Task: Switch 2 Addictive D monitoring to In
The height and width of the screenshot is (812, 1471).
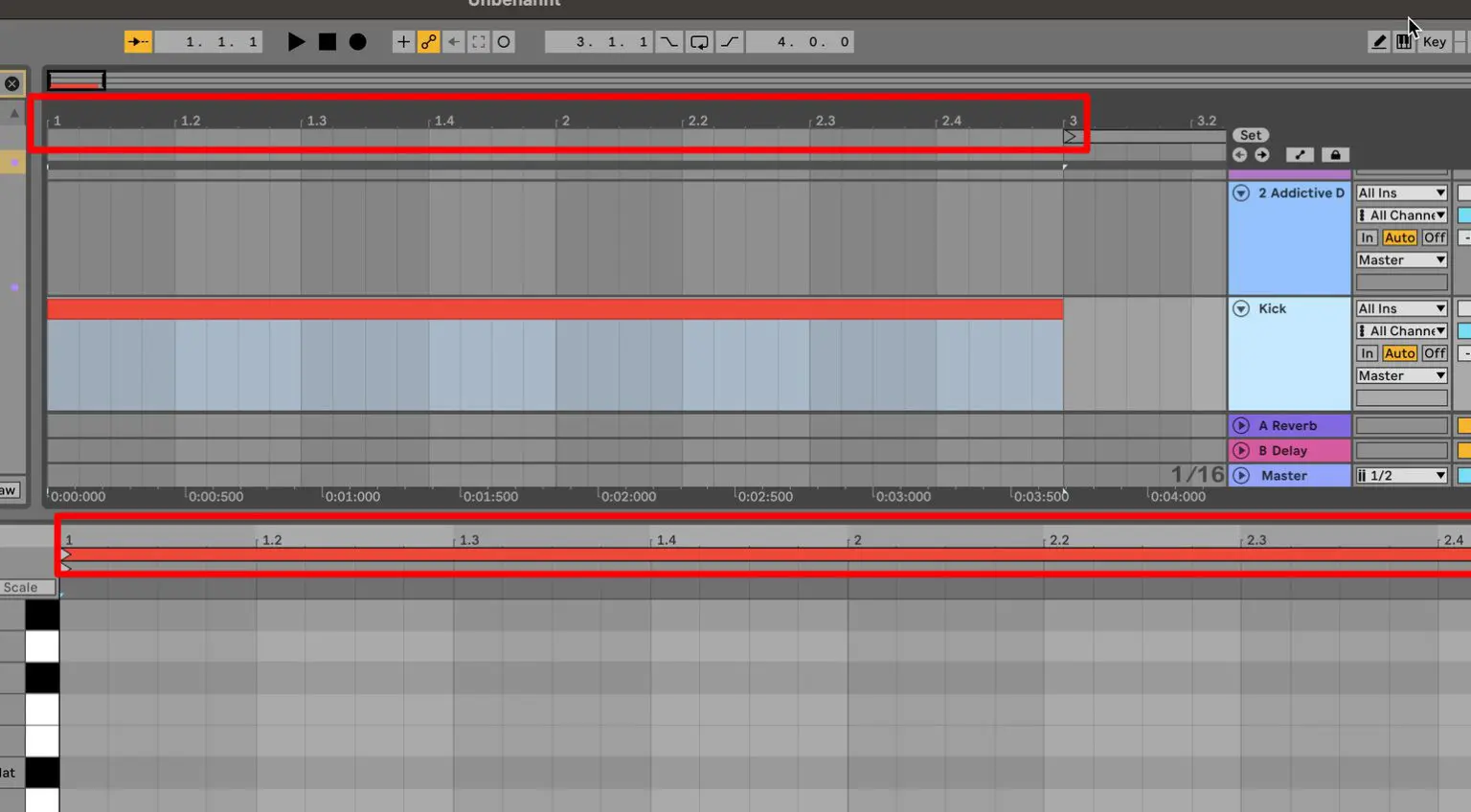Action: [x=1367, y=237]
